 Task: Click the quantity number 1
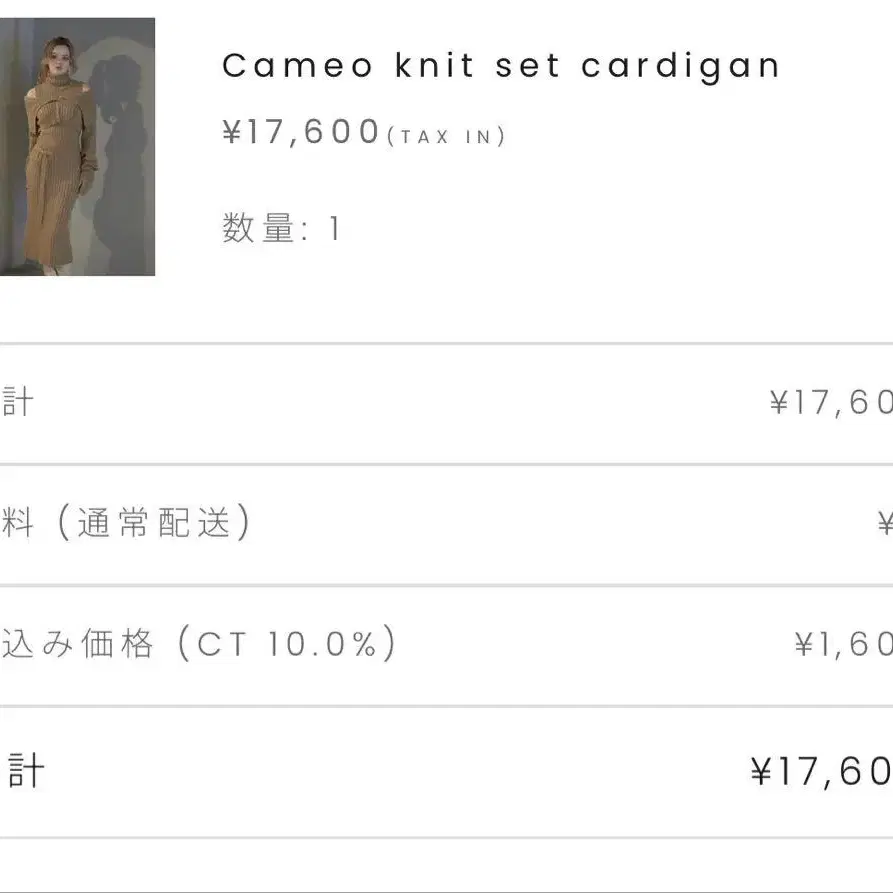tap(335, 228)
